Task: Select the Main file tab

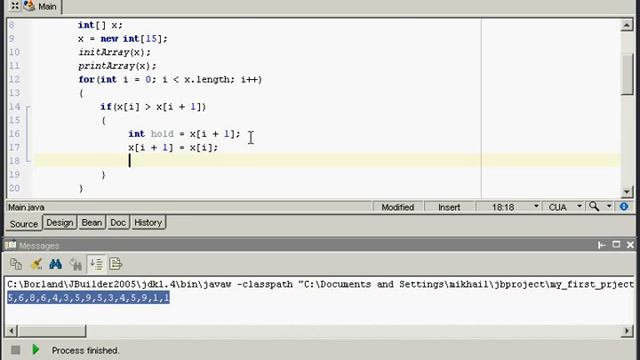Action: [x=47, y=7]
